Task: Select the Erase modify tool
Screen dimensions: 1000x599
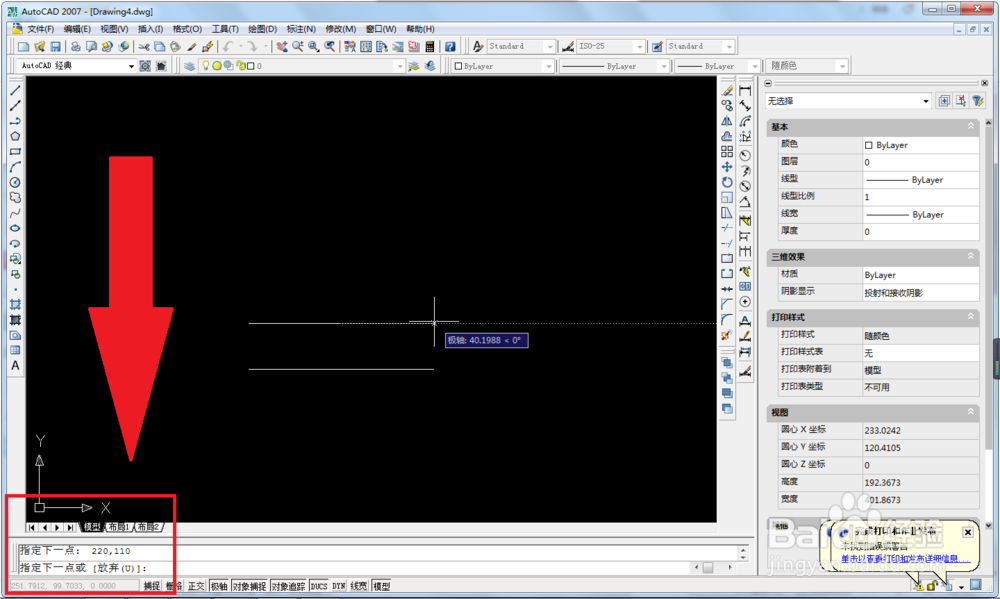Action: tap(727, 91)
